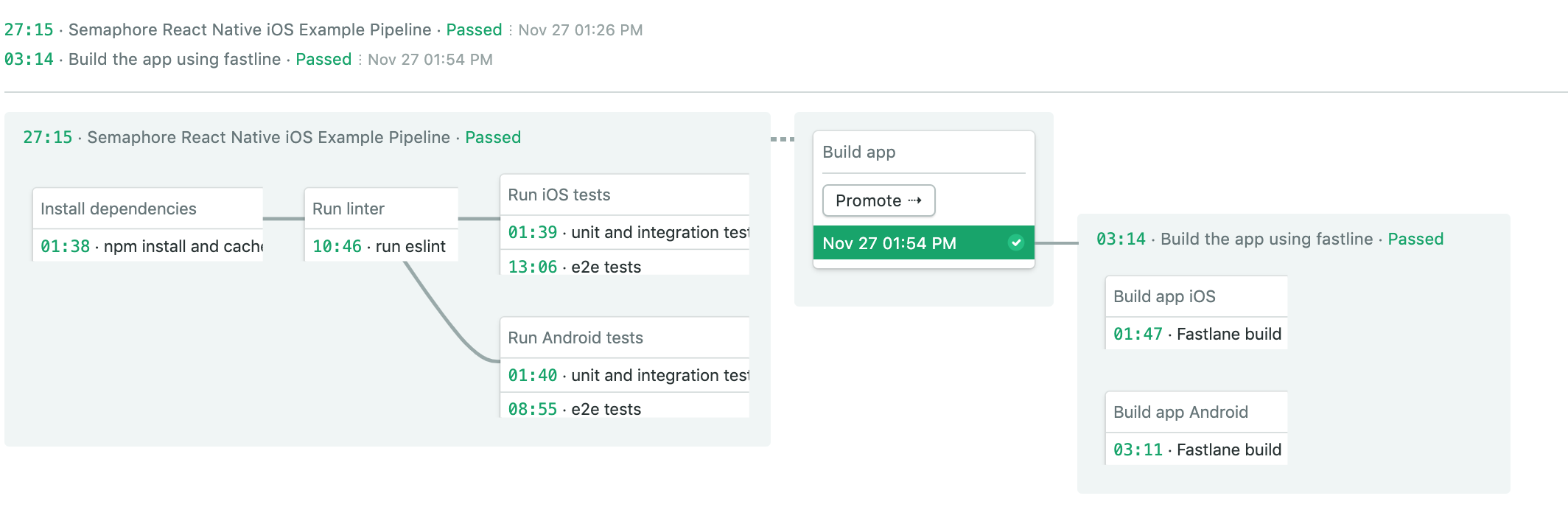Click the Promote button
This screenshot has width=1568, height=507.
coord(878,200)
